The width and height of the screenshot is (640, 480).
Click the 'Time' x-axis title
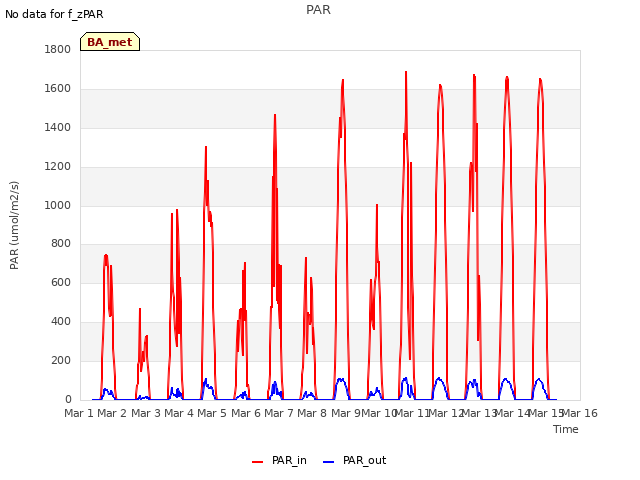pyautogui.click(x=566, y=429)
